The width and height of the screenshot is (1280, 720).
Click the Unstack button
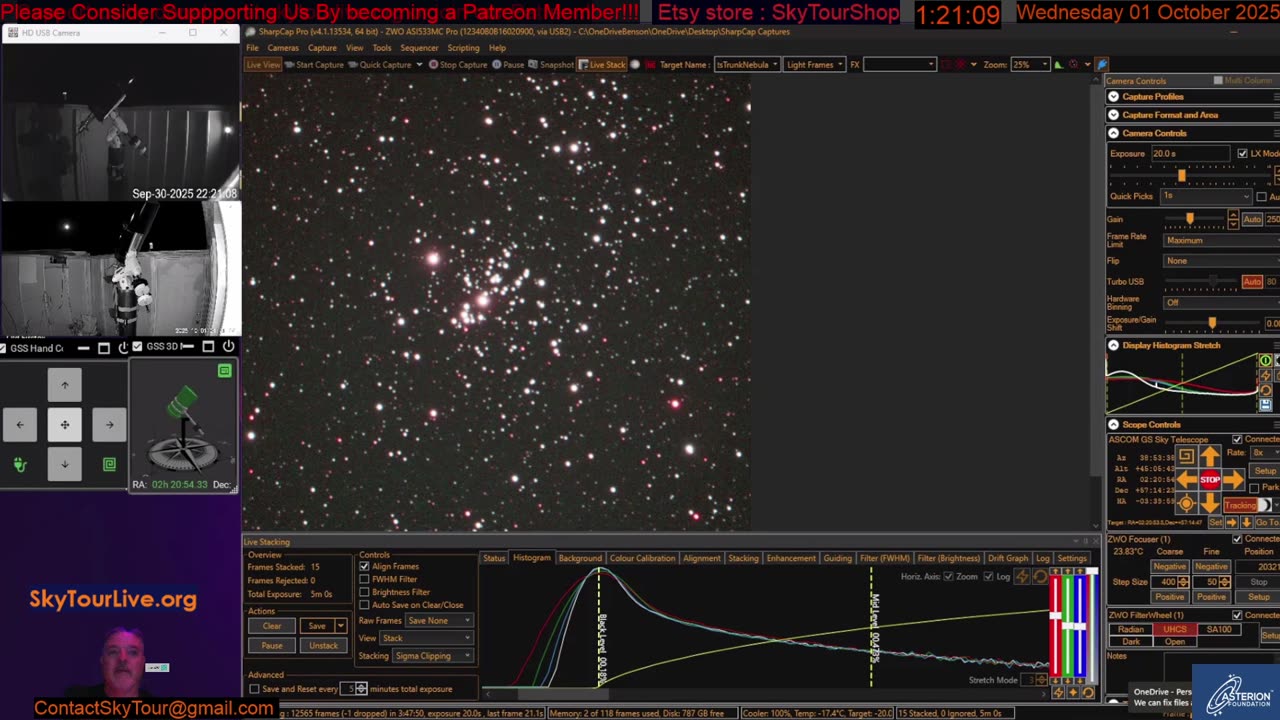(x=323, y=645)
